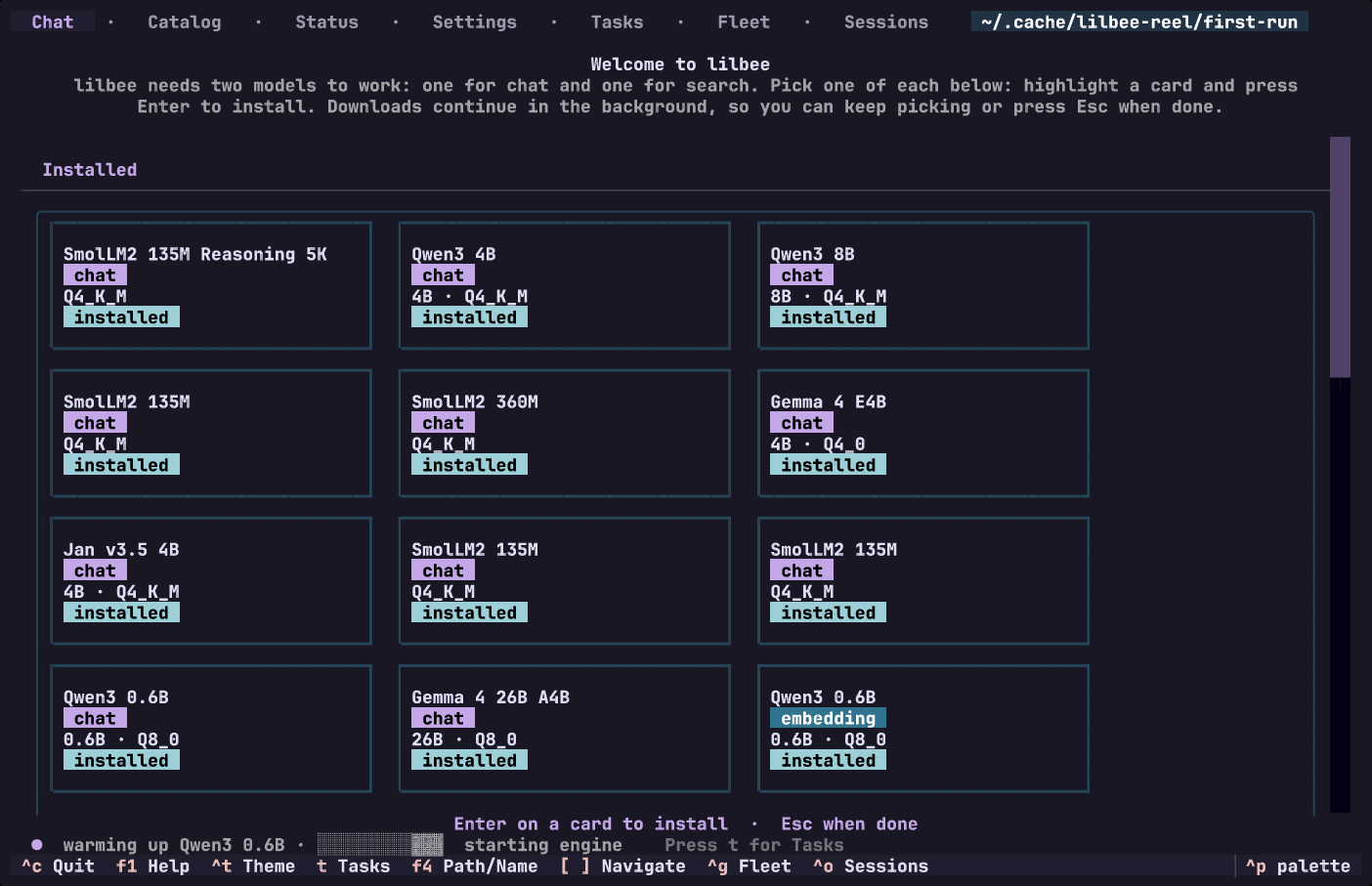1372x886 pixels.
Task: Click the vertical scrollbar thumb
Action: (x=1340, y=257)
